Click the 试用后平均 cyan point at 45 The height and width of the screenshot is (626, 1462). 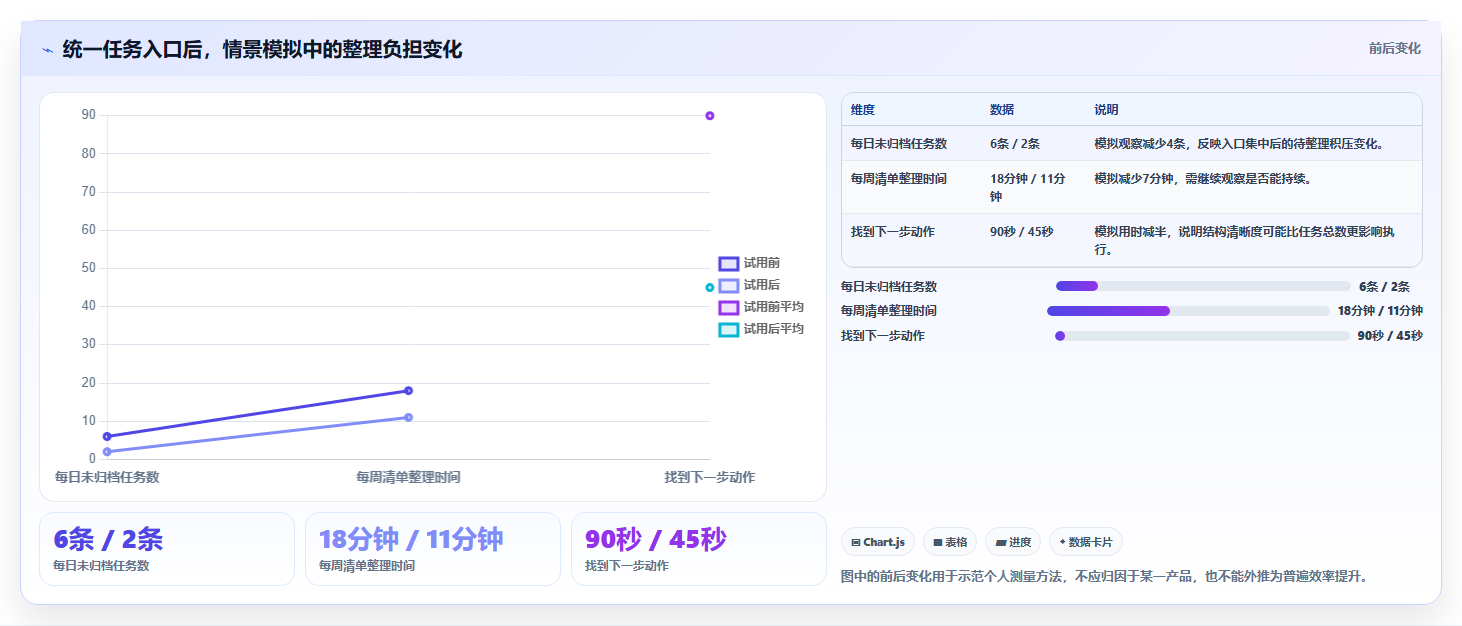(x=710, y=287)
